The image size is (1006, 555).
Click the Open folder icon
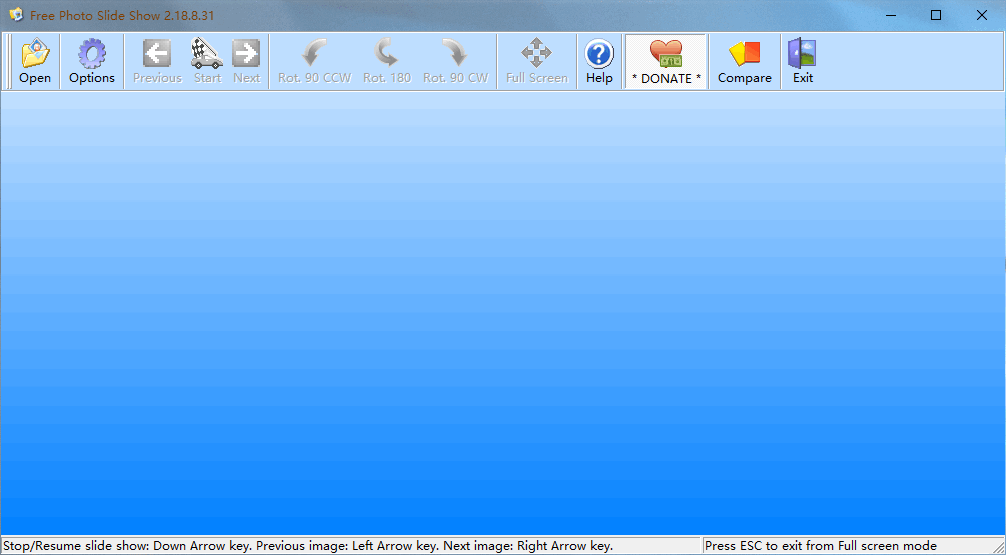[x=35, y=61]
